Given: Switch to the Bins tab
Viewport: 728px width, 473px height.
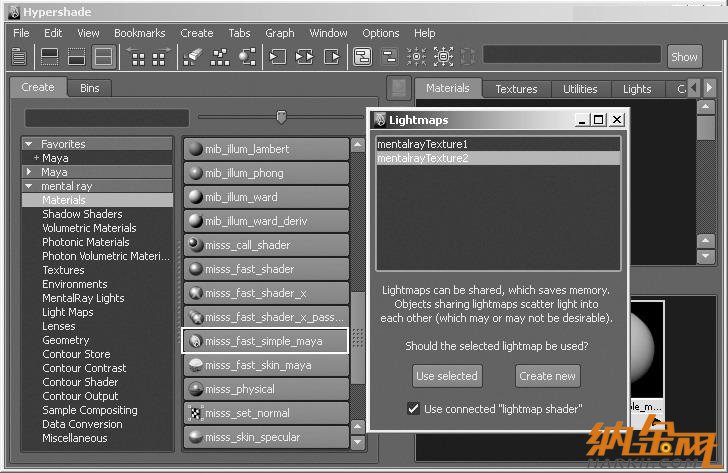Looking at the screenshot, I should point(90,88).
